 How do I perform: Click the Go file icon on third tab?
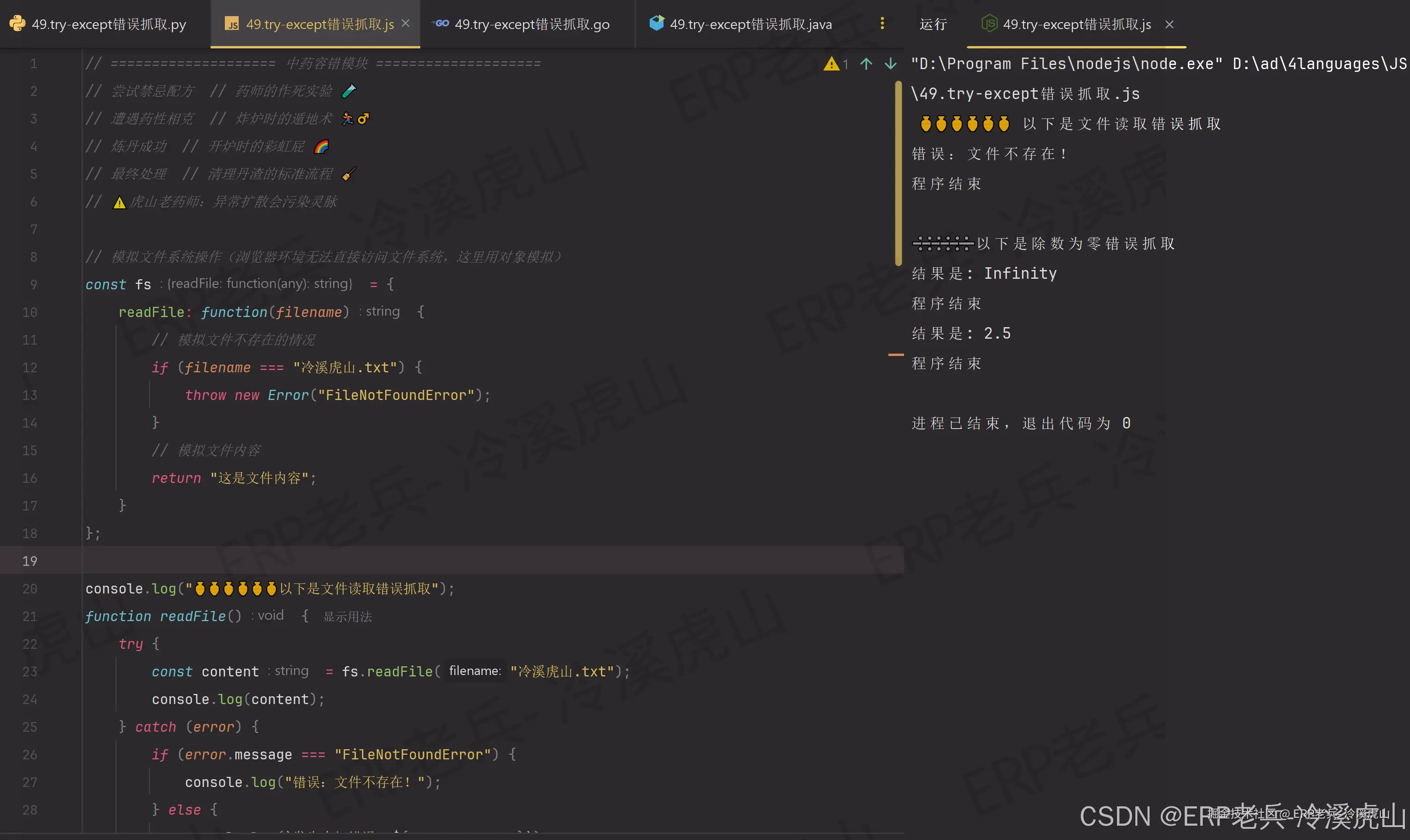coord(441,24)
